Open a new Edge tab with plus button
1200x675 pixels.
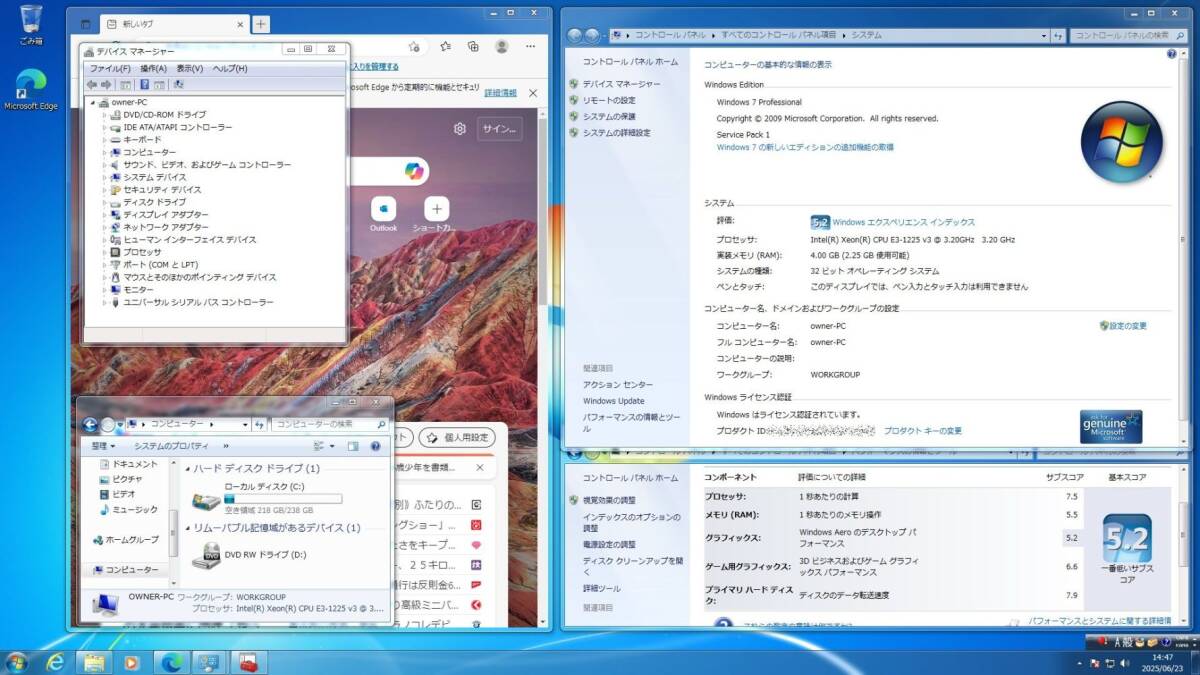pyautogui.click(x=260, y=23)
